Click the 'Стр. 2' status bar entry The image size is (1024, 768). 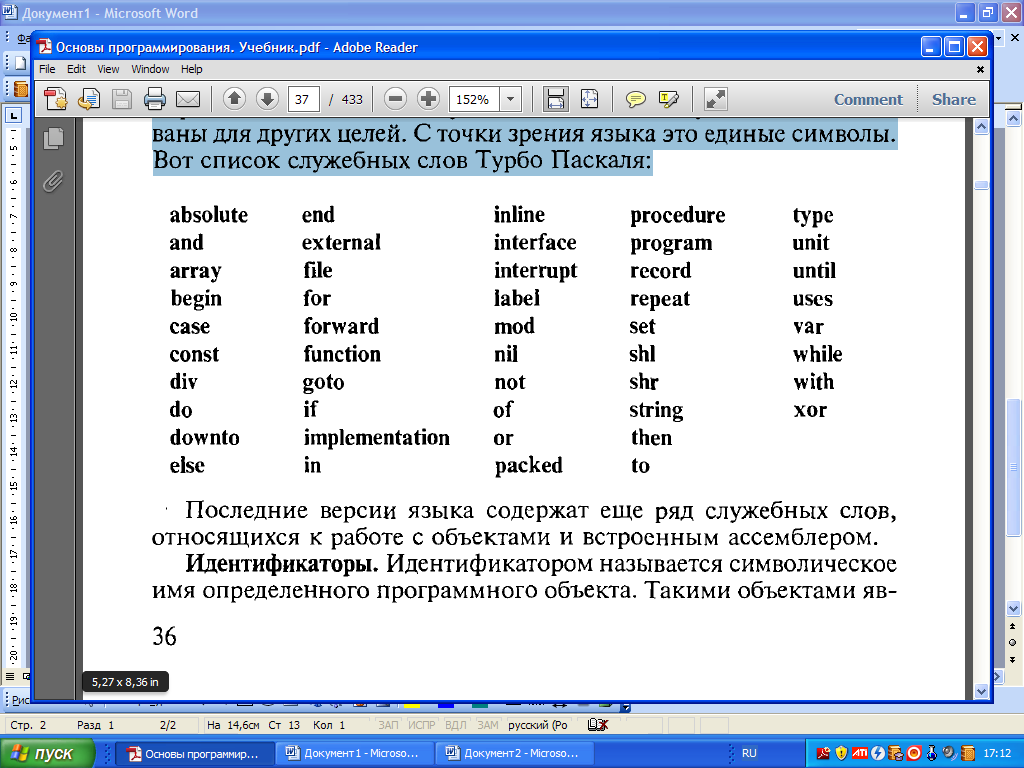[x=28, y=725]
